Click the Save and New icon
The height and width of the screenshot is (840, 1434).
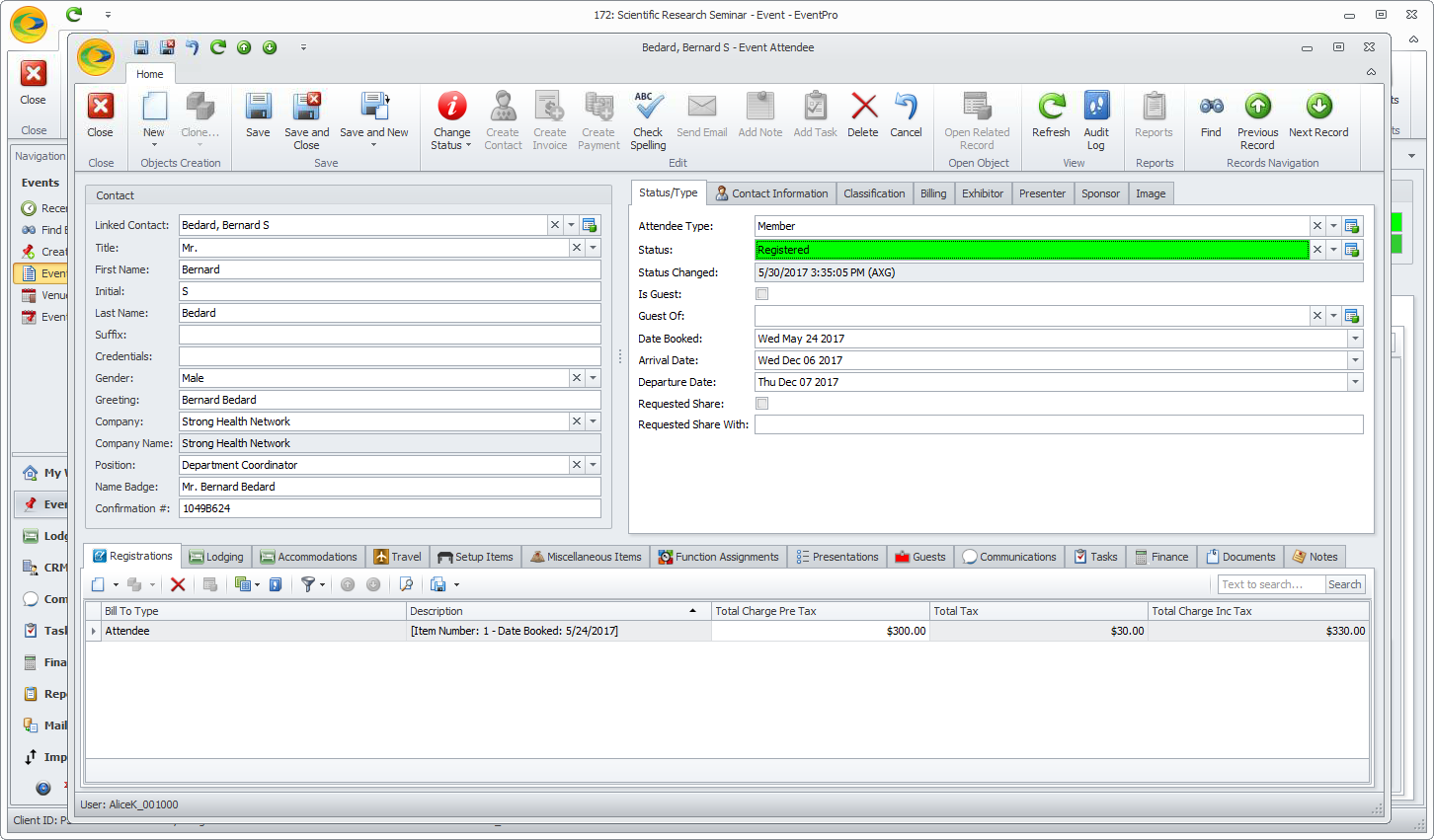pyautogui.click(x=374, y=107)
